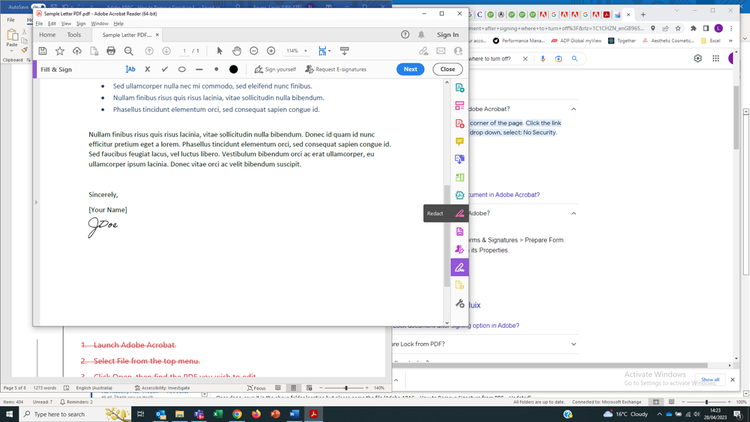
Task: Open the Help menu in Acrobat
Action: click(118, 23)
